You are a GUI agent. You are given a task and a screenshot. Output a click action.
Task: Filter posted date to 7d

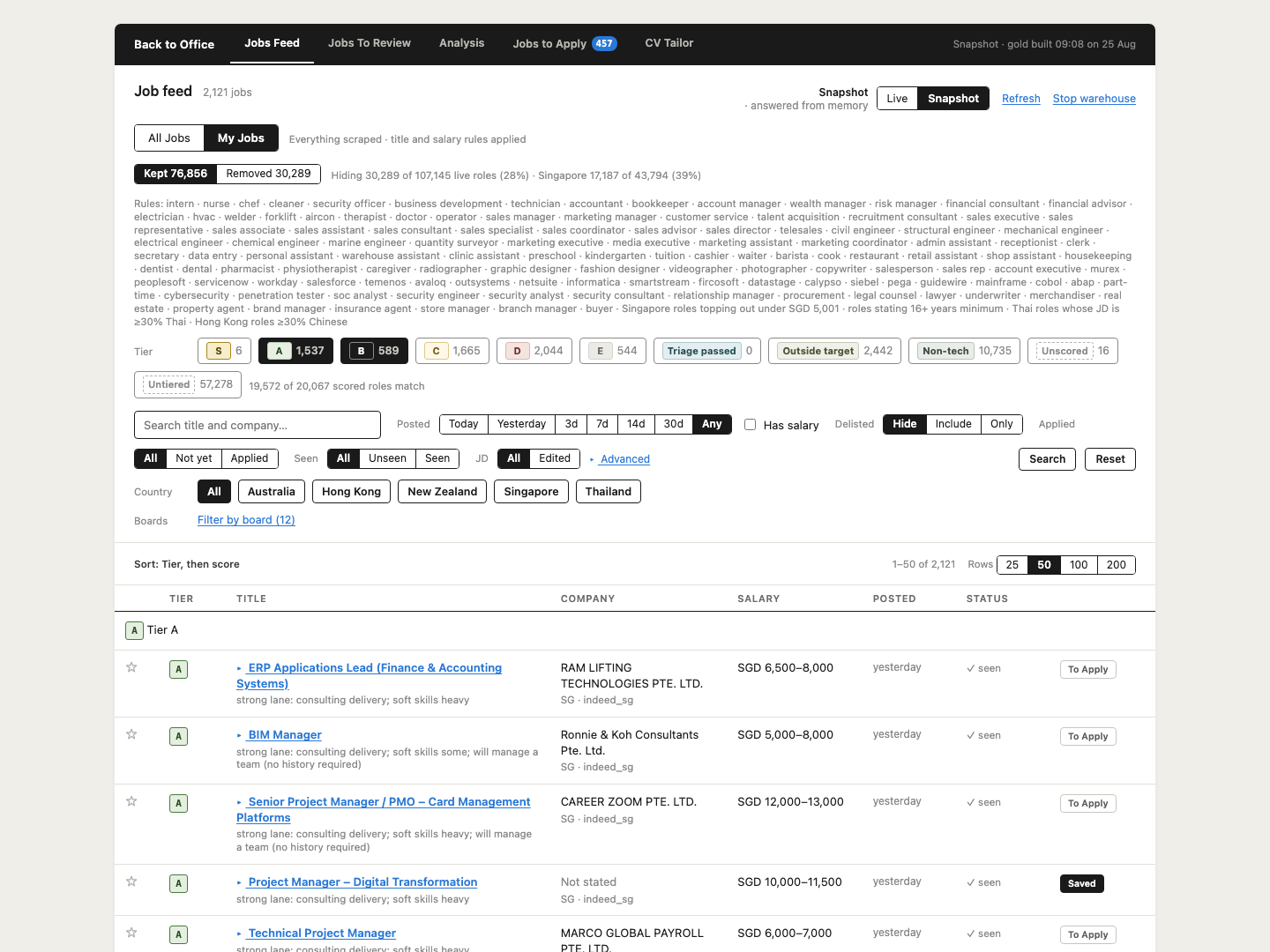pos(602,424)
